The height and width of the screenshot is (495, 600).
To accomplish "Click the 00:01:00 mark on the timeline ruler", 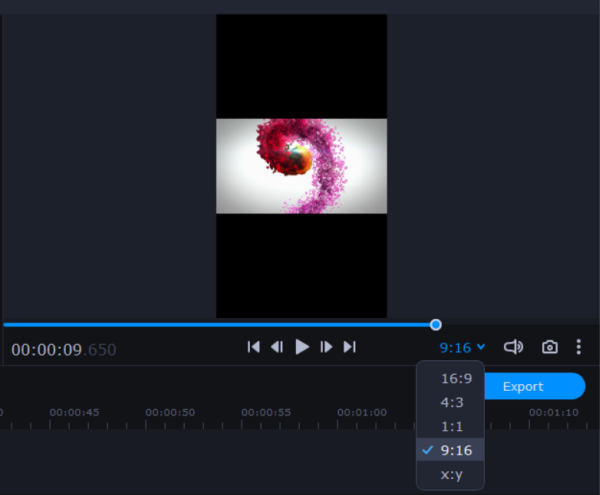I will click(362, 412).
